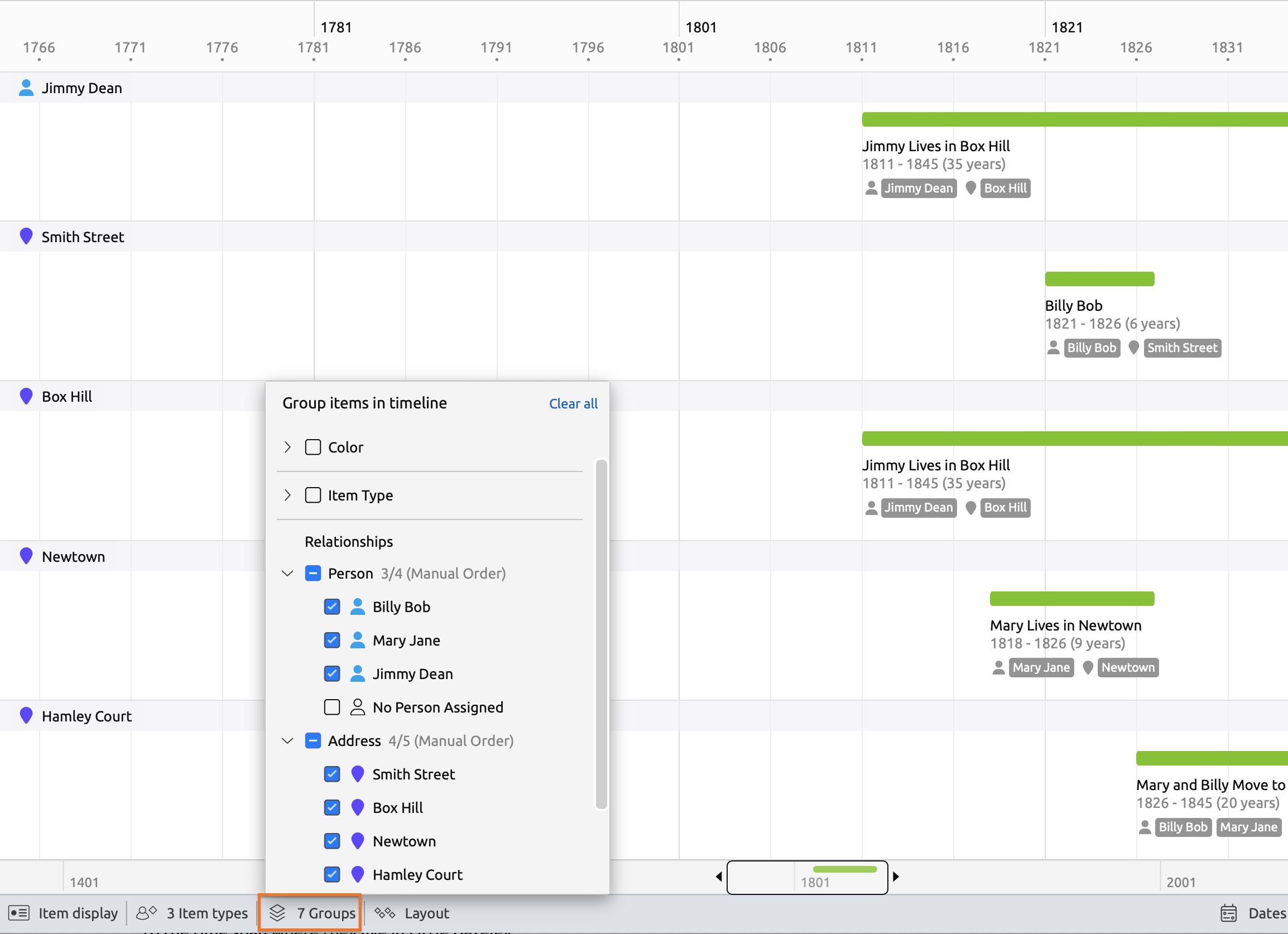Click the Clear all link
The height and width of the screenshot is (934, 1288).
[x=573, y=404]
